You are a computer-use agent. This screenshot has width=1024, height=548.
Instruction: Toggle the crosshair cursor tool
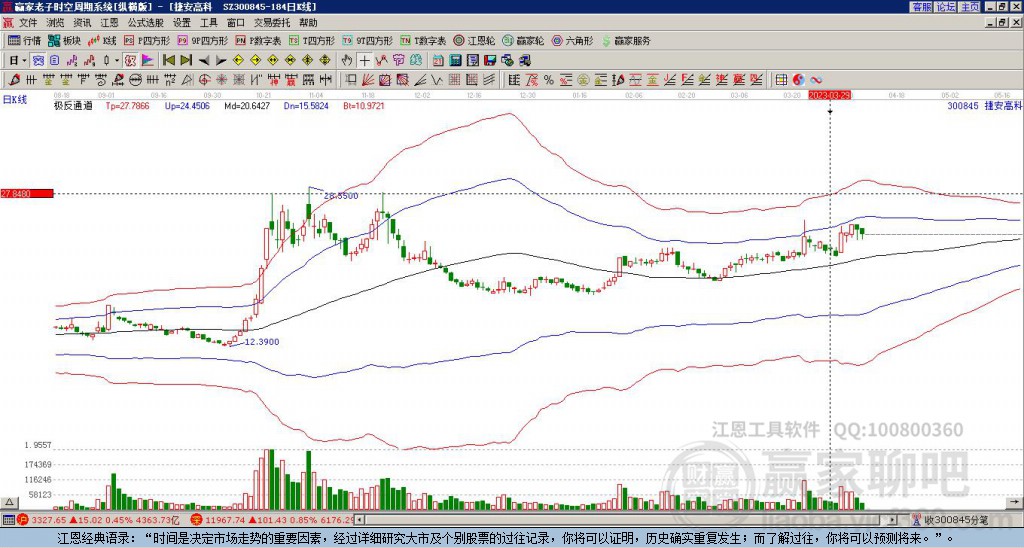coord(364,61)
